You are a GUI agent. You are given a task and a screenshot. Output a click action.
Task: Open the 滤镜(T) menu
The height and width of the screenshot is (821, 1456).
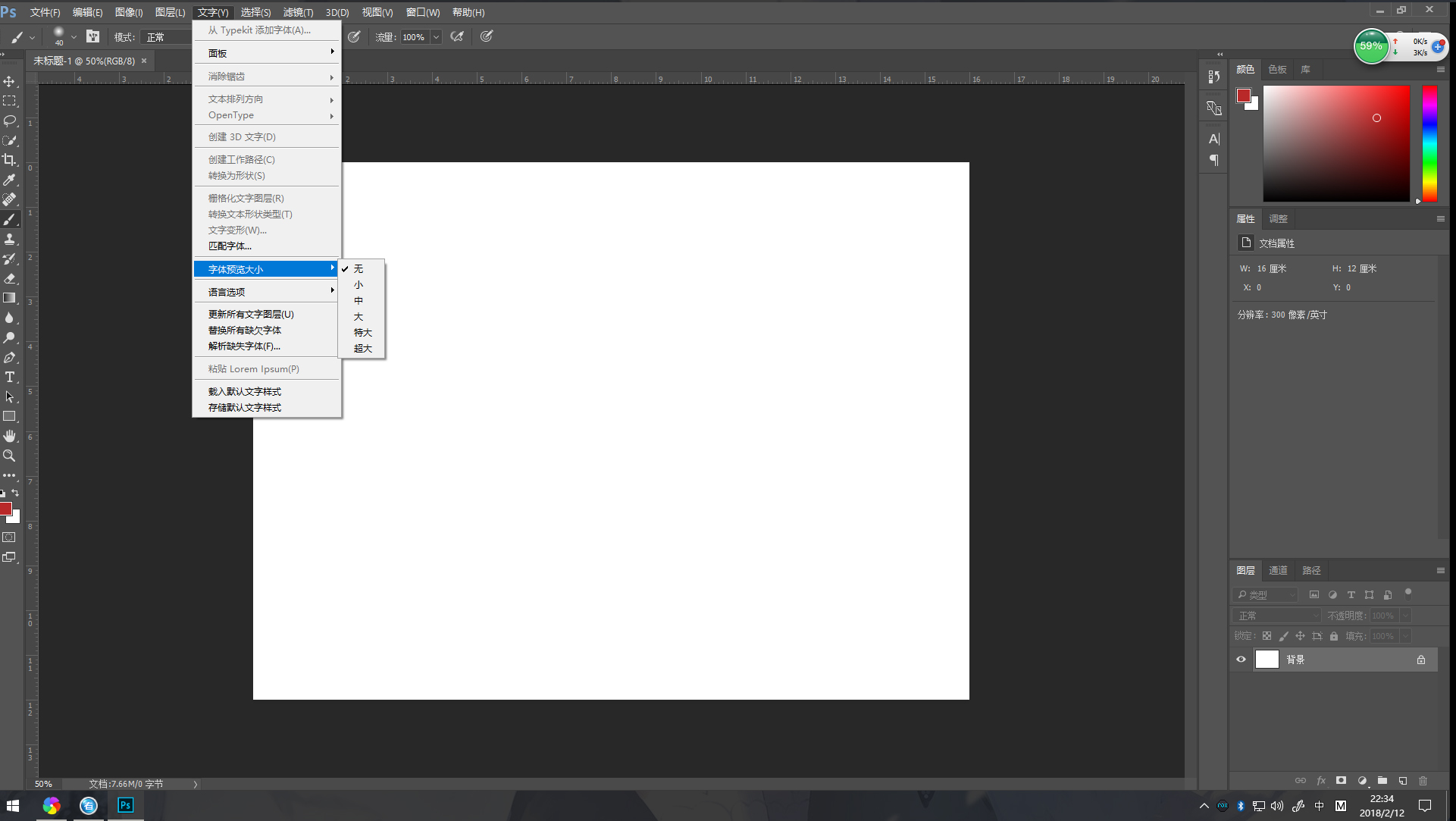click(x=298, y=12)
